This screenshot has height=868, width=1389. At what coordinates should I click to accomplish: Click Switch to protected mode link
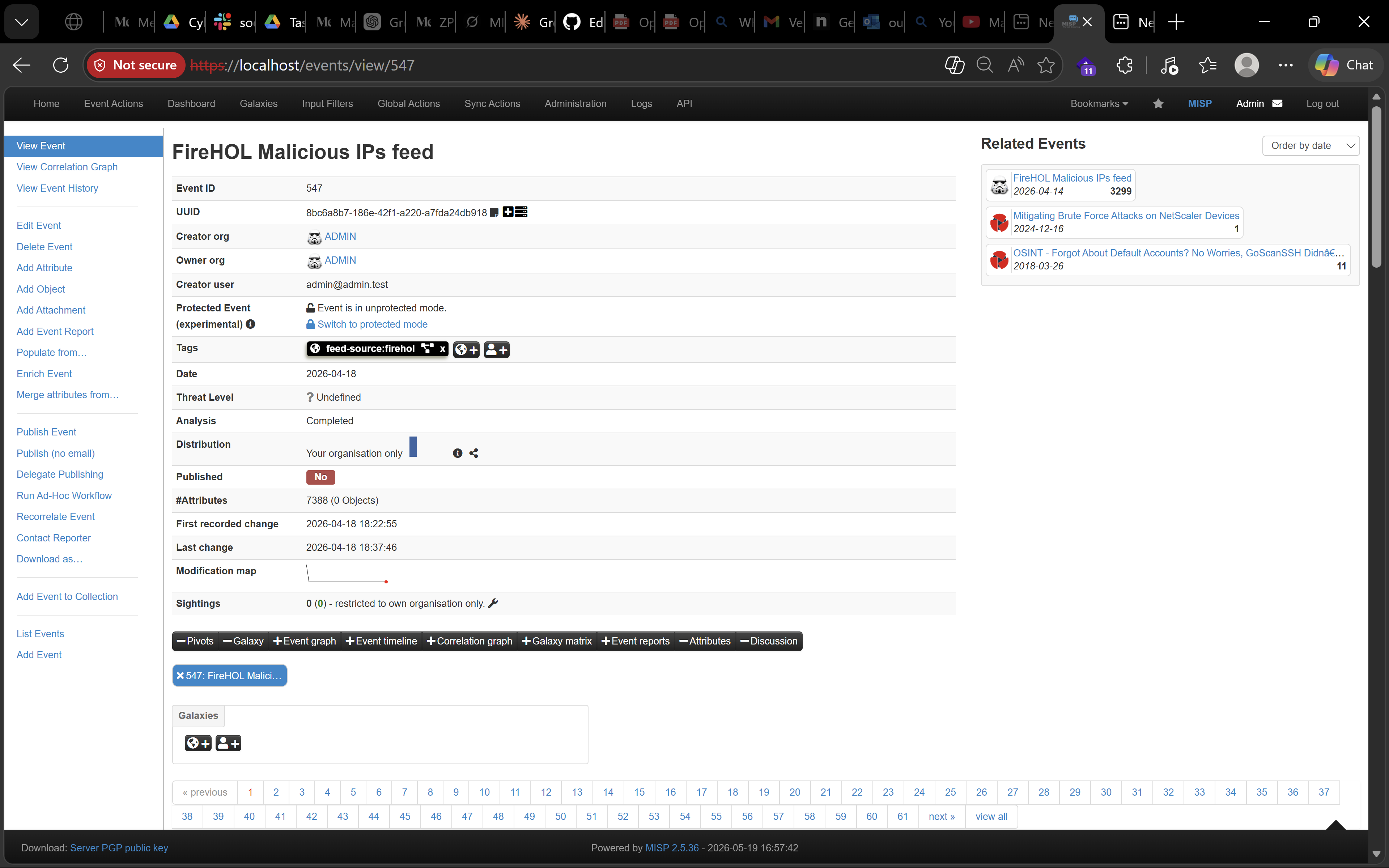click(373, 324)
